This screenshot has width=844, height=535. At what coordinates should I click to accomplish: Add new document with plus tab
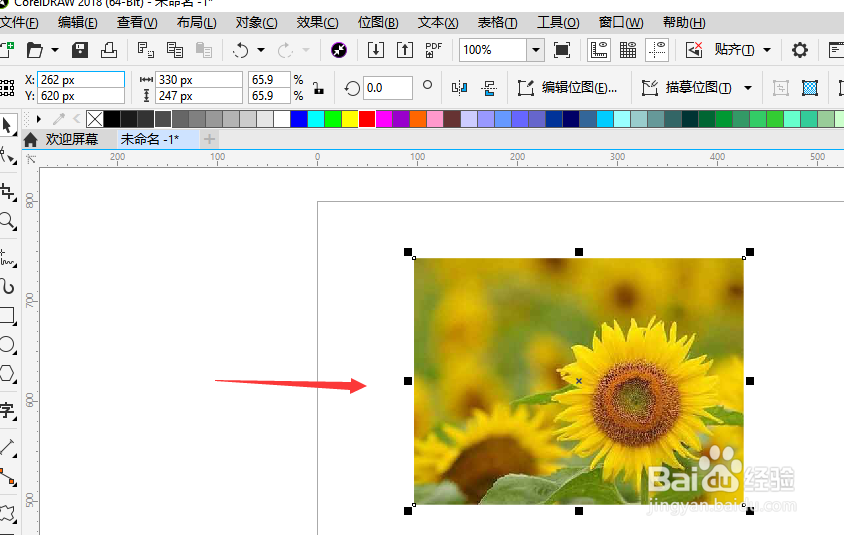[209, 139]
